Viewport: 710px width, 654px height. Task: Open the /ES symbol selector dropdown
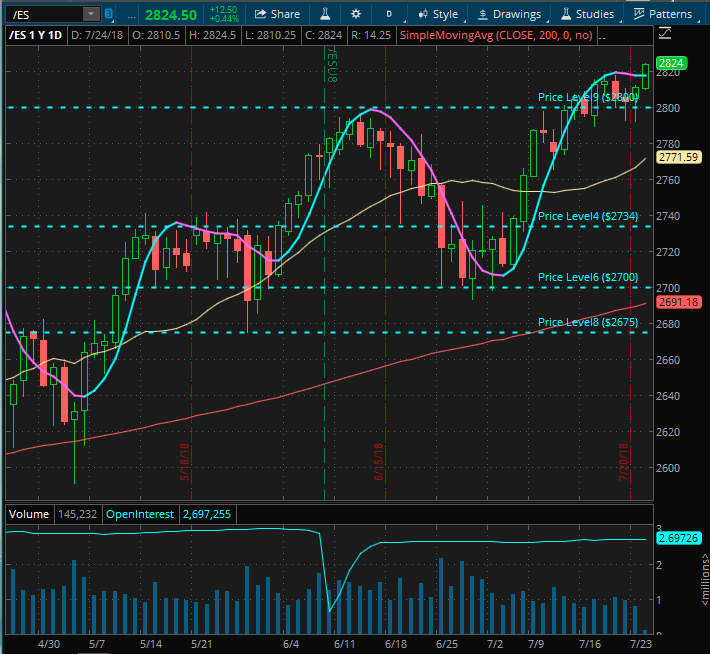pos(91,14)
